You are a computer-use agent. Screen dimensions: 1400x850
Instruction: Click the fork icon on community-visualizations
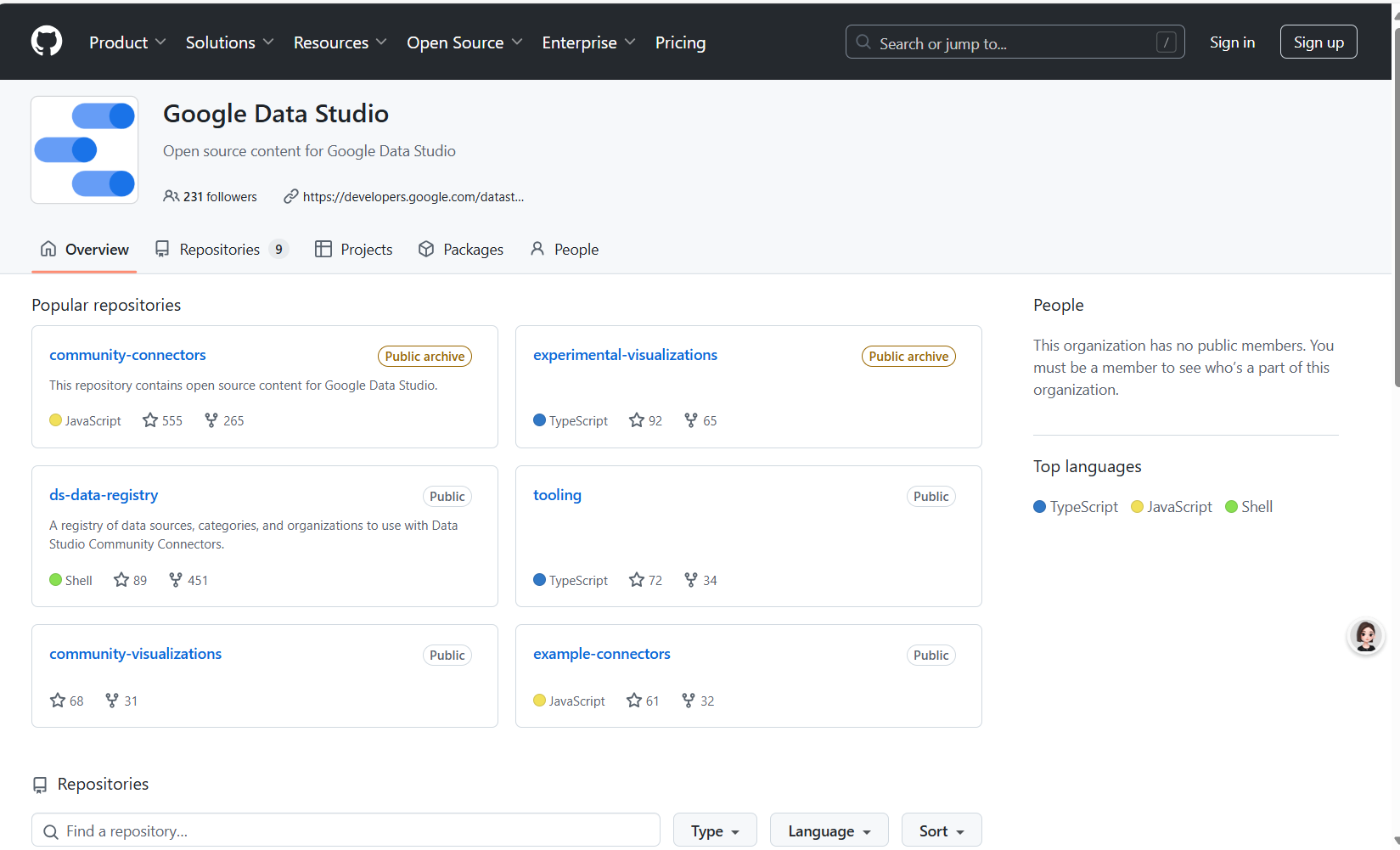click(x=112, y=701)
